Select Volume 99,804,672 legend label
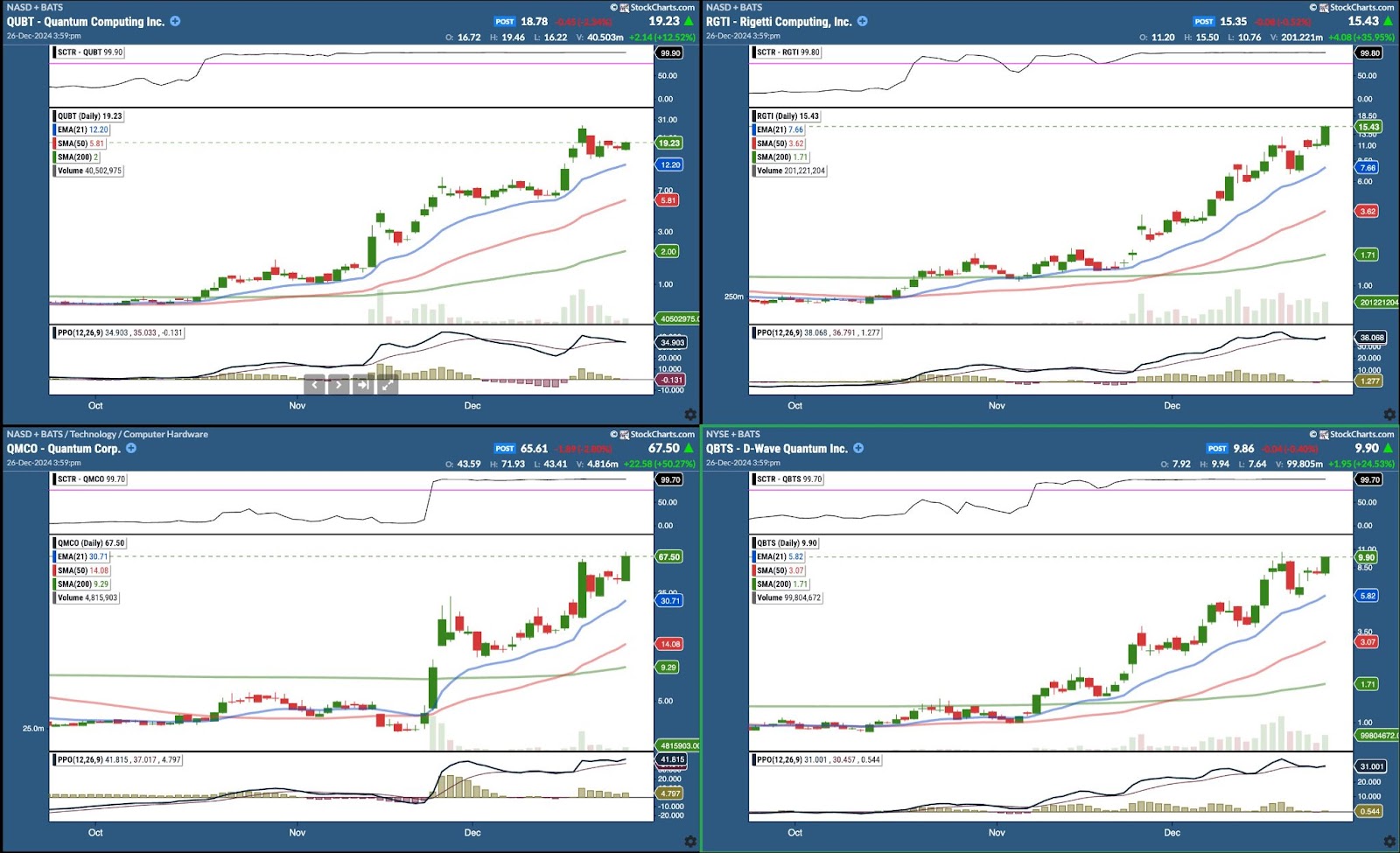Screen dimensions: 1400x853 (789, 598)
